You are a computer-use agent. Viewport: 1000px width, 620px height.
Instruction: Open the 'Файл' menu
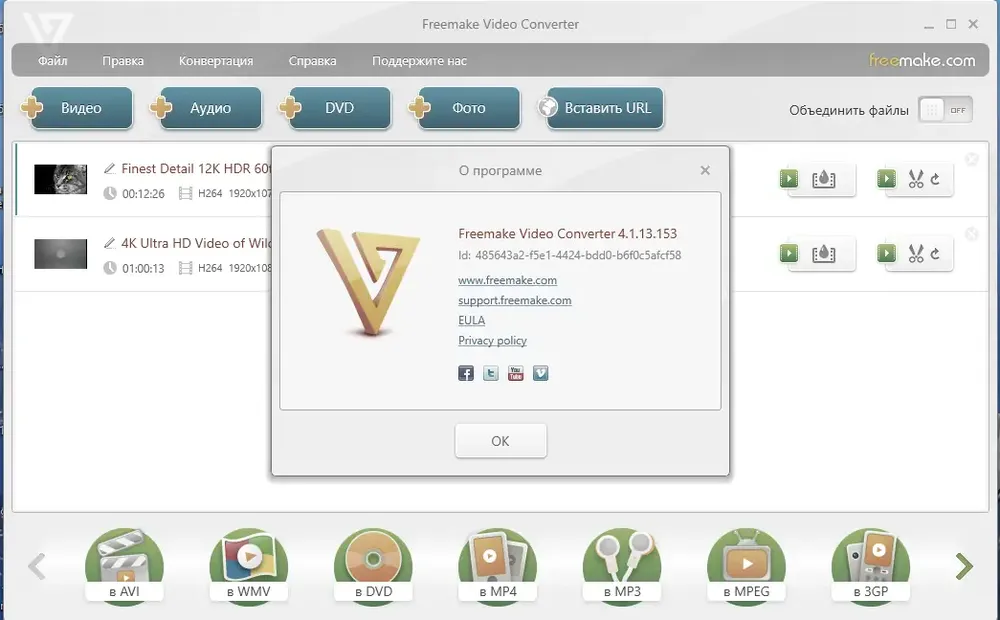click(53, 61)
